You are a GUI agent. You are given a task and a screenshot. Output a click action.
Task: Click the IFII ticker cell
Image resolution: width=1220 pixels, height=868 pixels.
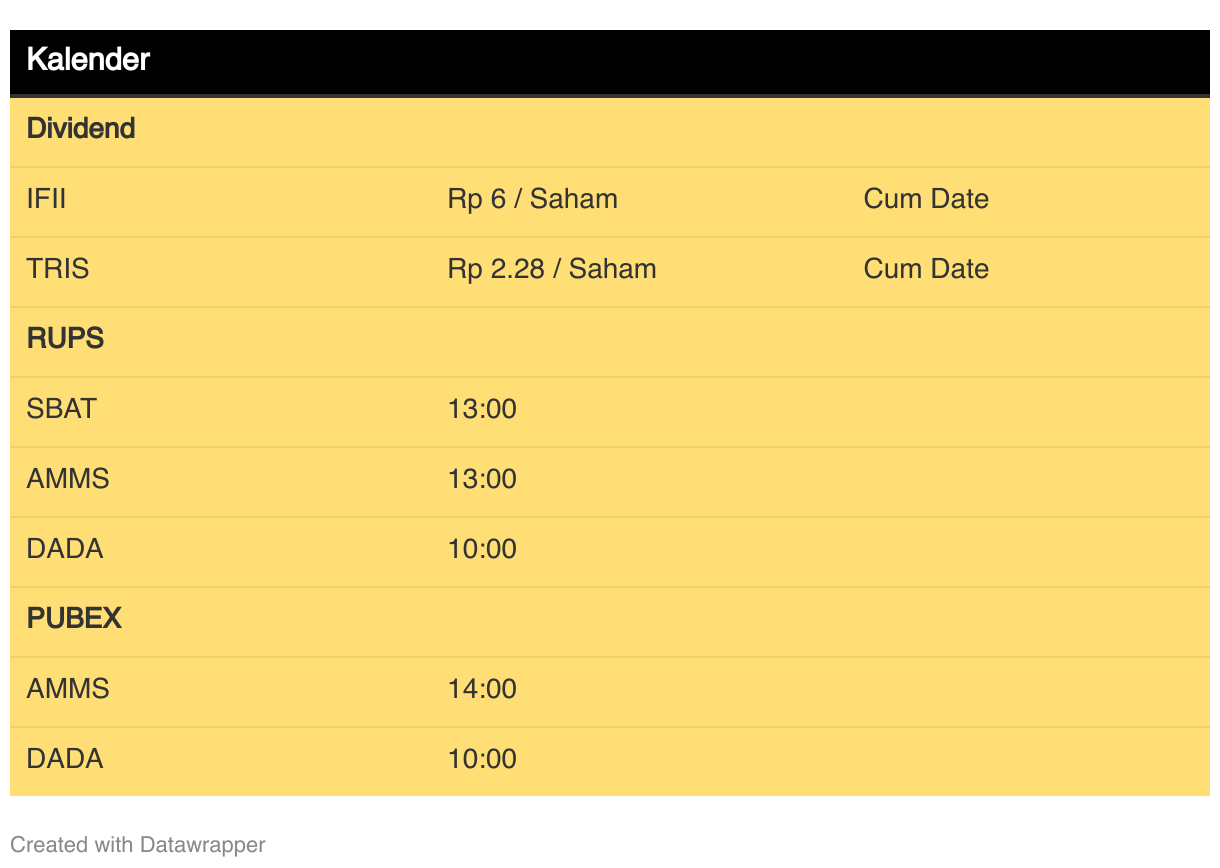[46, 199]
